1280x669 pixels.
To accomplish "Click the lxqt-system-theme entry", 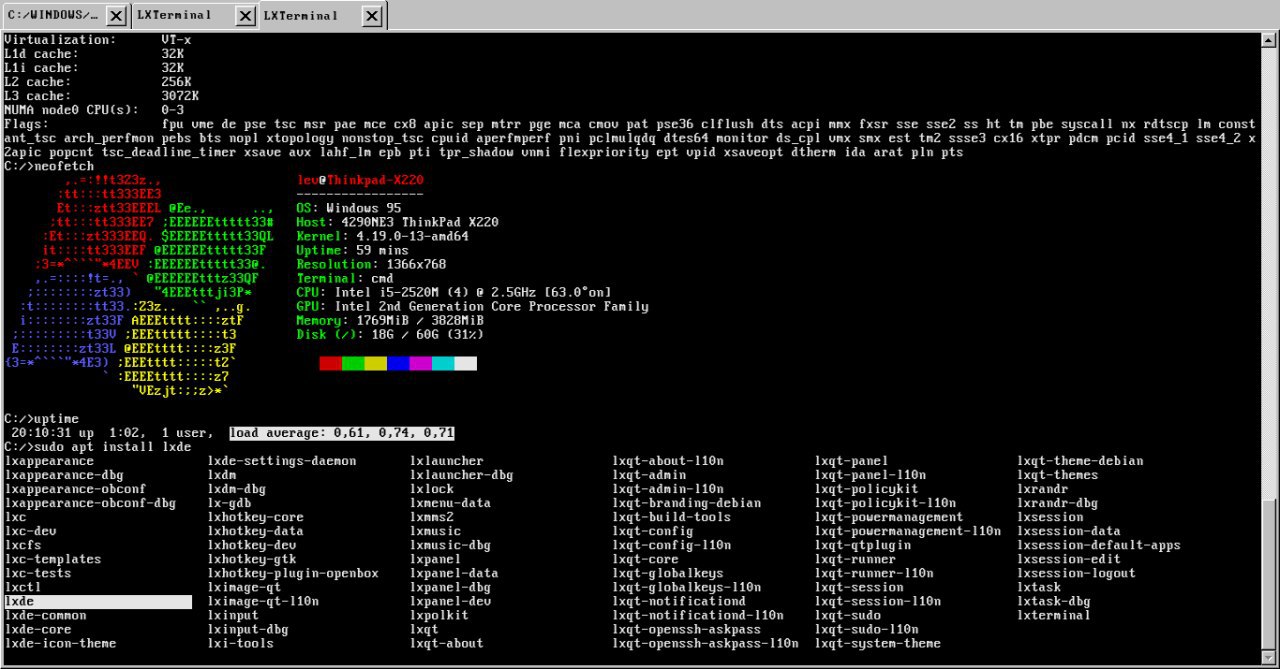I will click(878, 643).
